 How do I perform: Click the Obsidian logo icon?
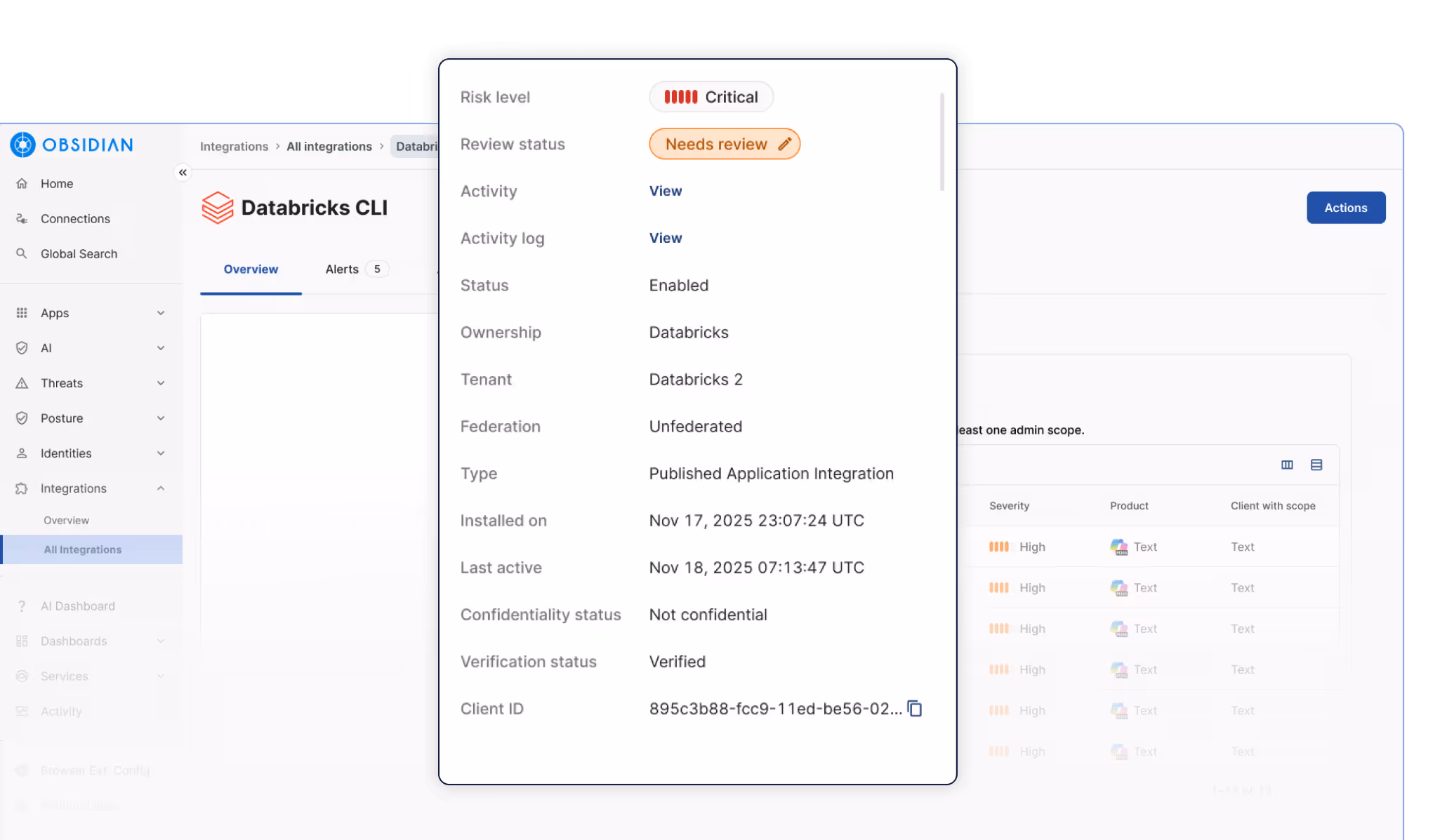coord(22,145)
